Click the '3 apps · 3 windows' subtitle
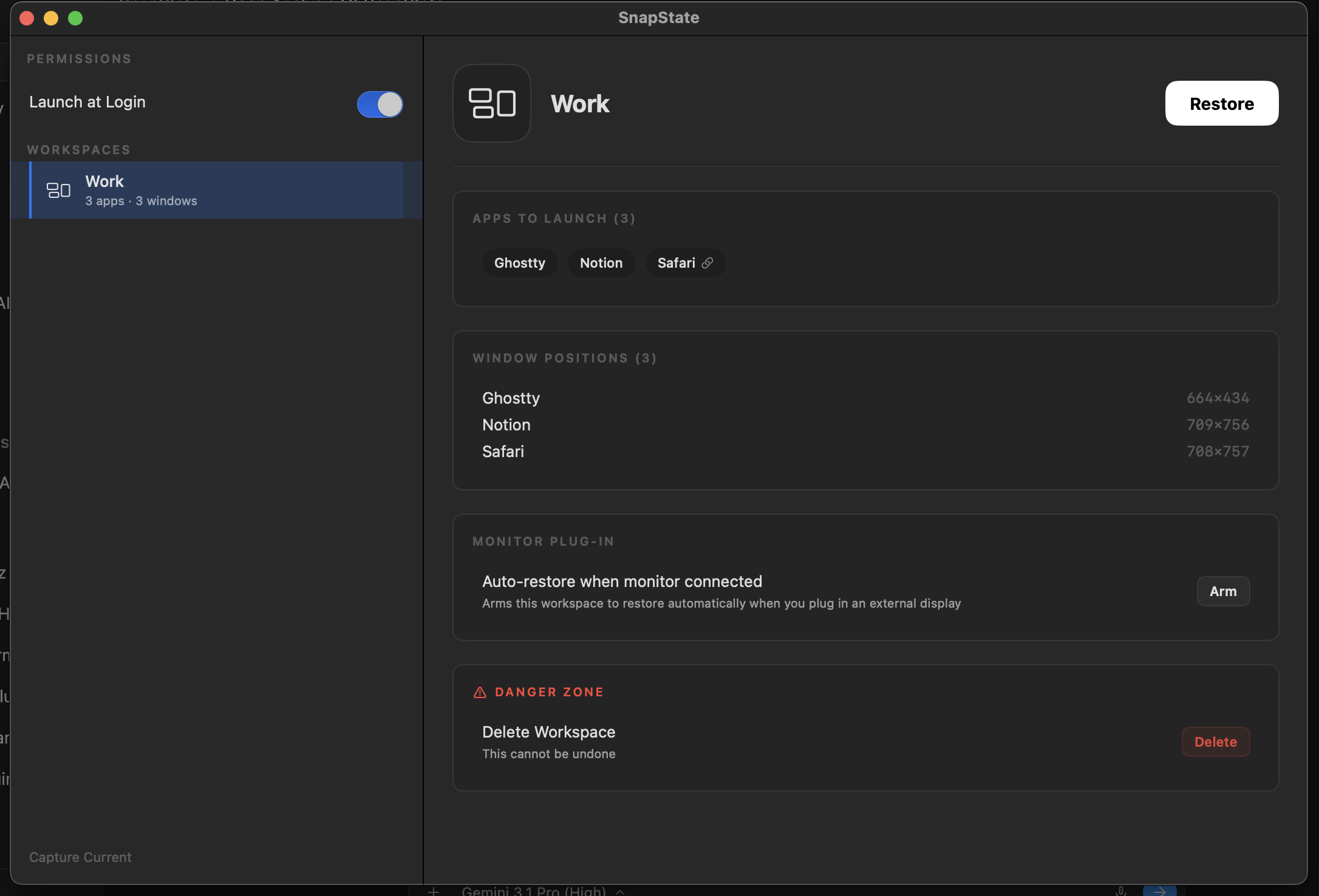This screenshot has width=1319, height=896. pyautogui.click(x=141, y=201)
